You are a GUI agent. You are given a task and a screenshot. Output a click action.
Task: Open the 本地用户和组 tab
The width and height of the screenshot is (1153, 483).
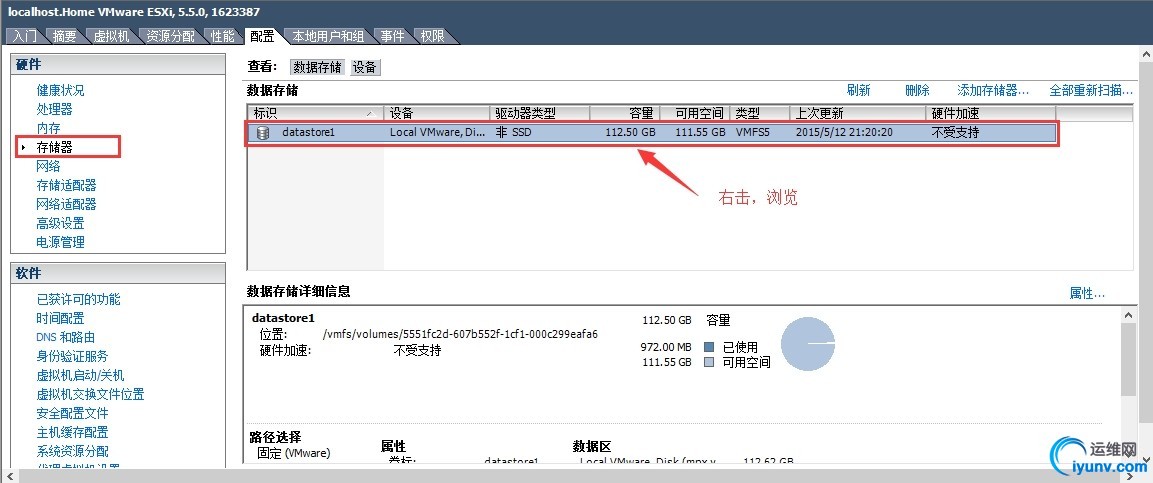click(328, 36)
